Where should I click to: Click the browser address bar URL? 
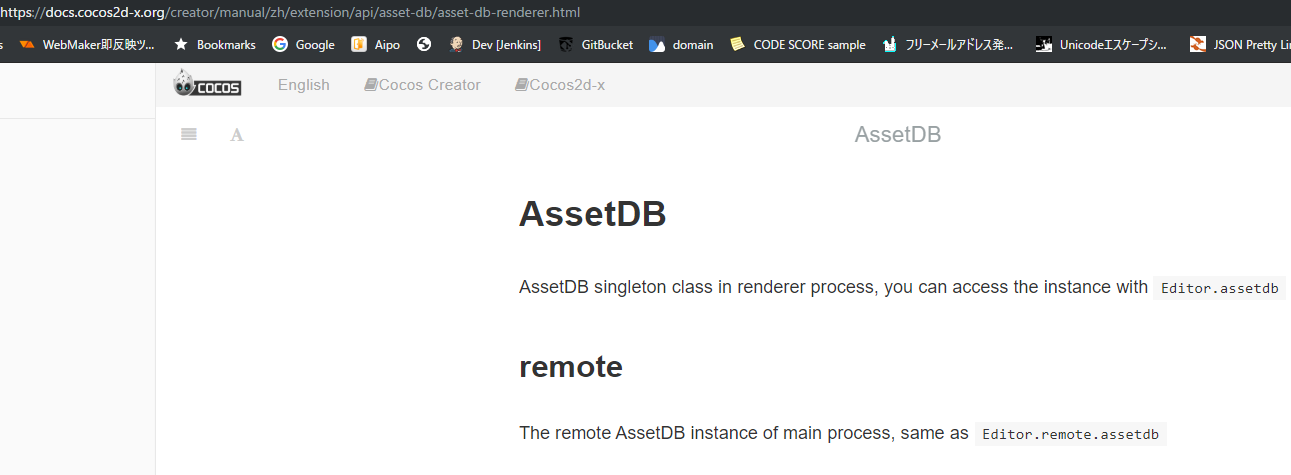(x=300, y=12)
